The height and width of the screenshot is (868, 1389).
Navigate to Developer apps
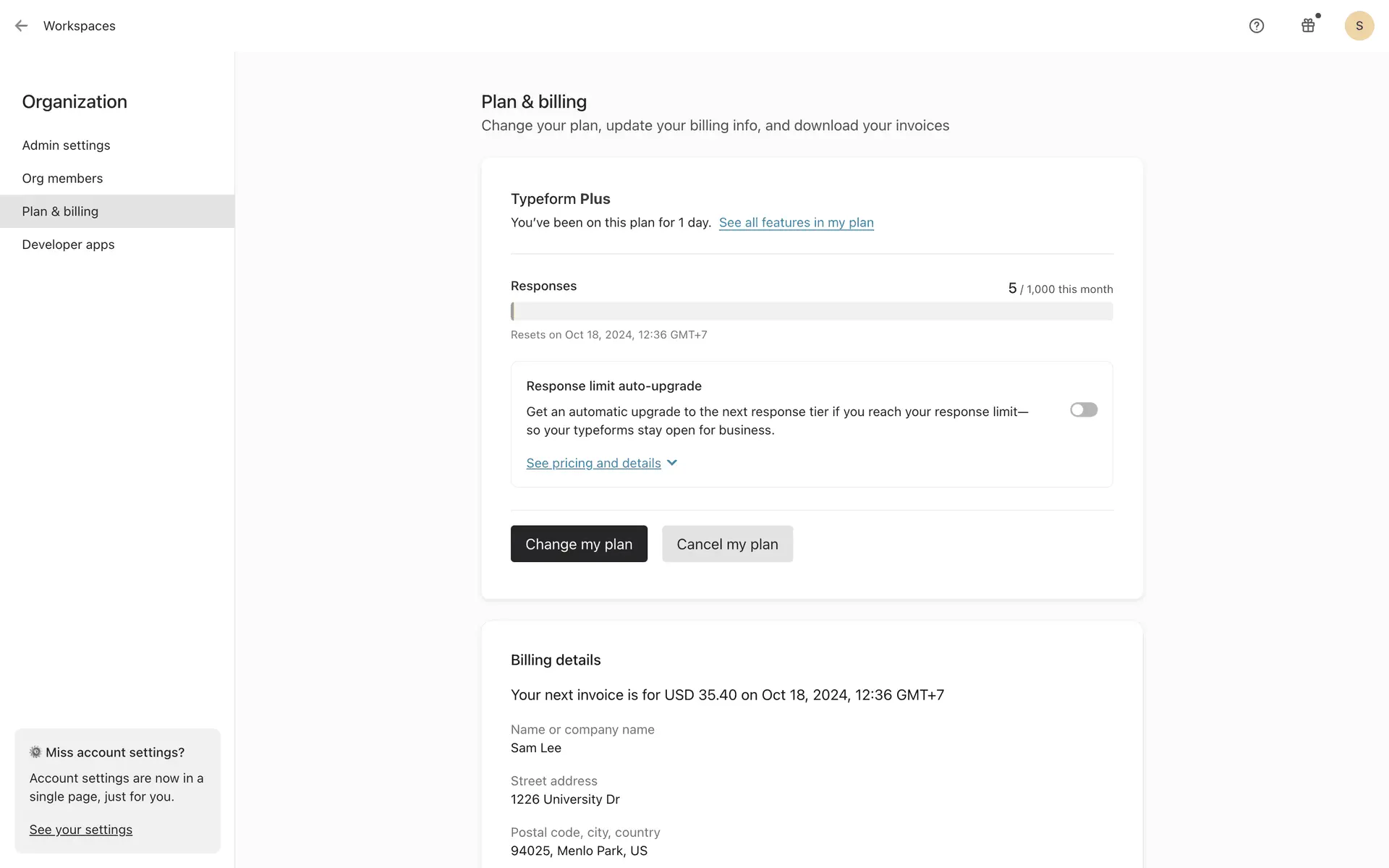pyautogui.click(x=68, y=244)
